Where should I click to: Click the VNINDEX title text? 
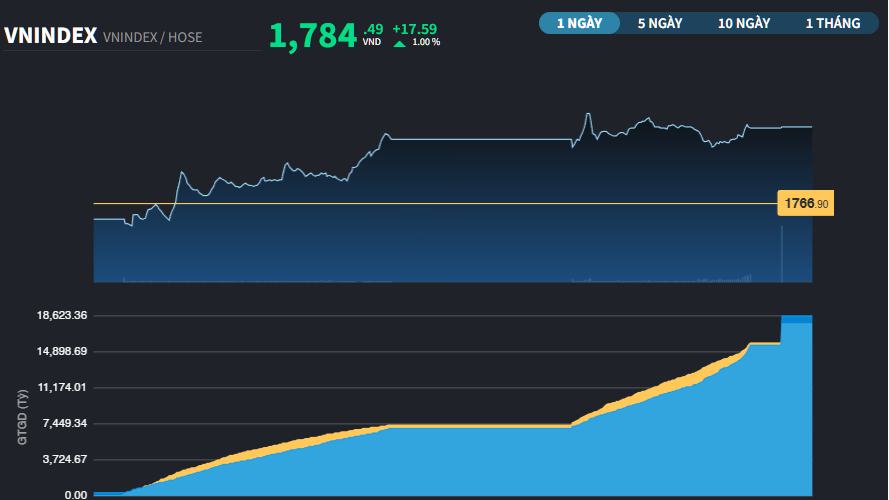coord(50,36)
